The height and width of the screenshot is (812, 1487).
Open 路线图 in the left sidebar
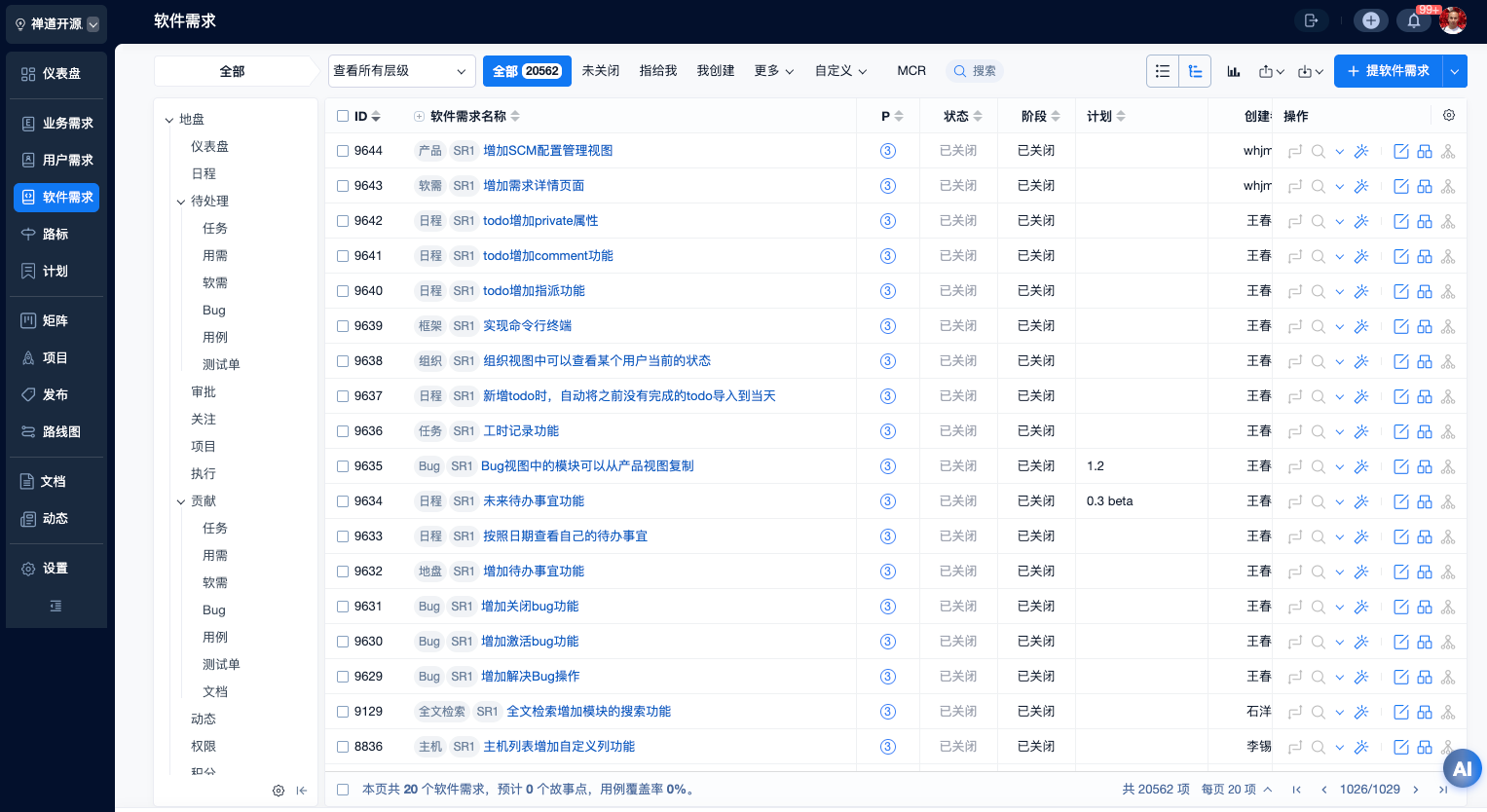coord(60,431)
